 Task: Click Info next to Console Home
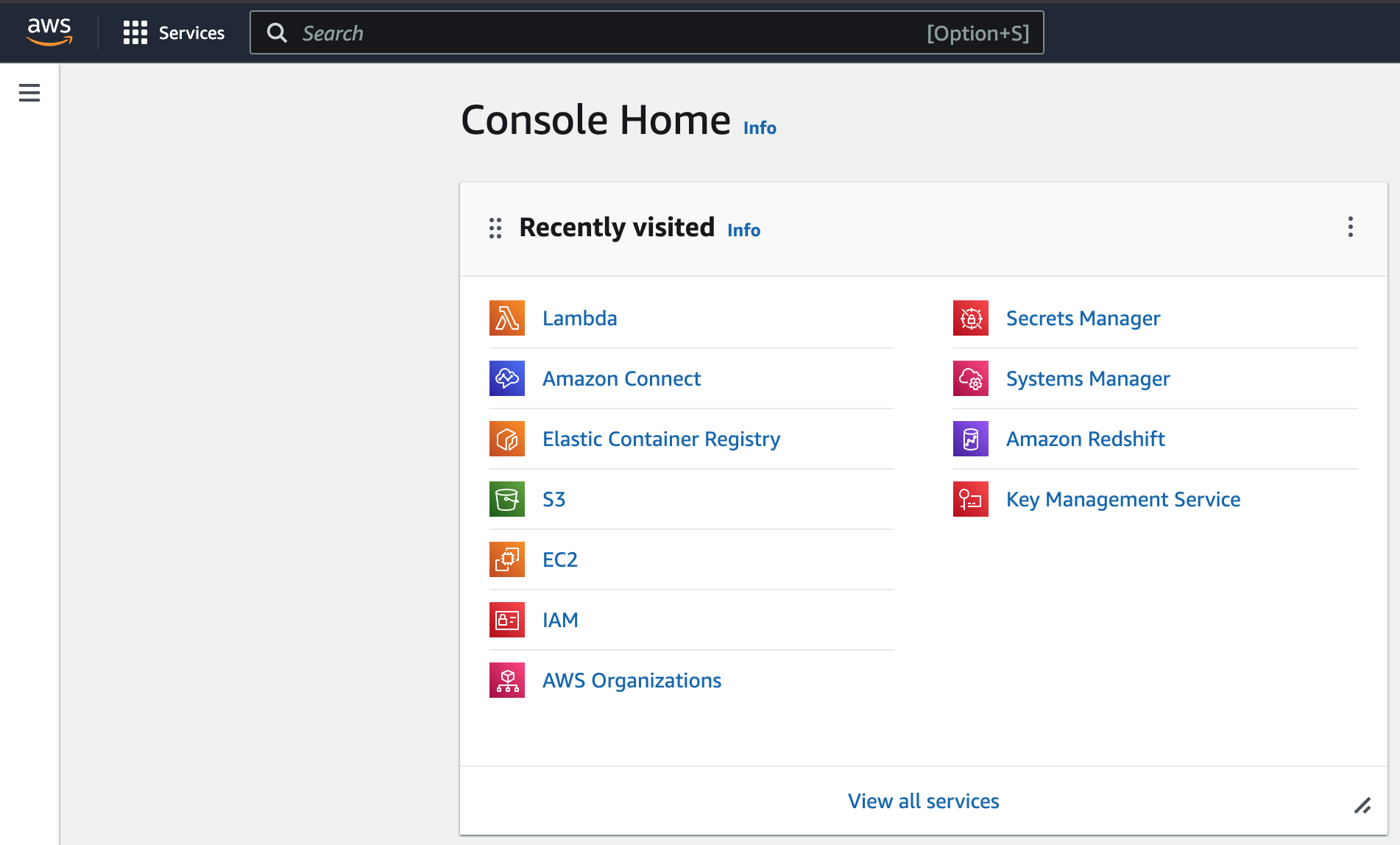click(x=760, y=128)
